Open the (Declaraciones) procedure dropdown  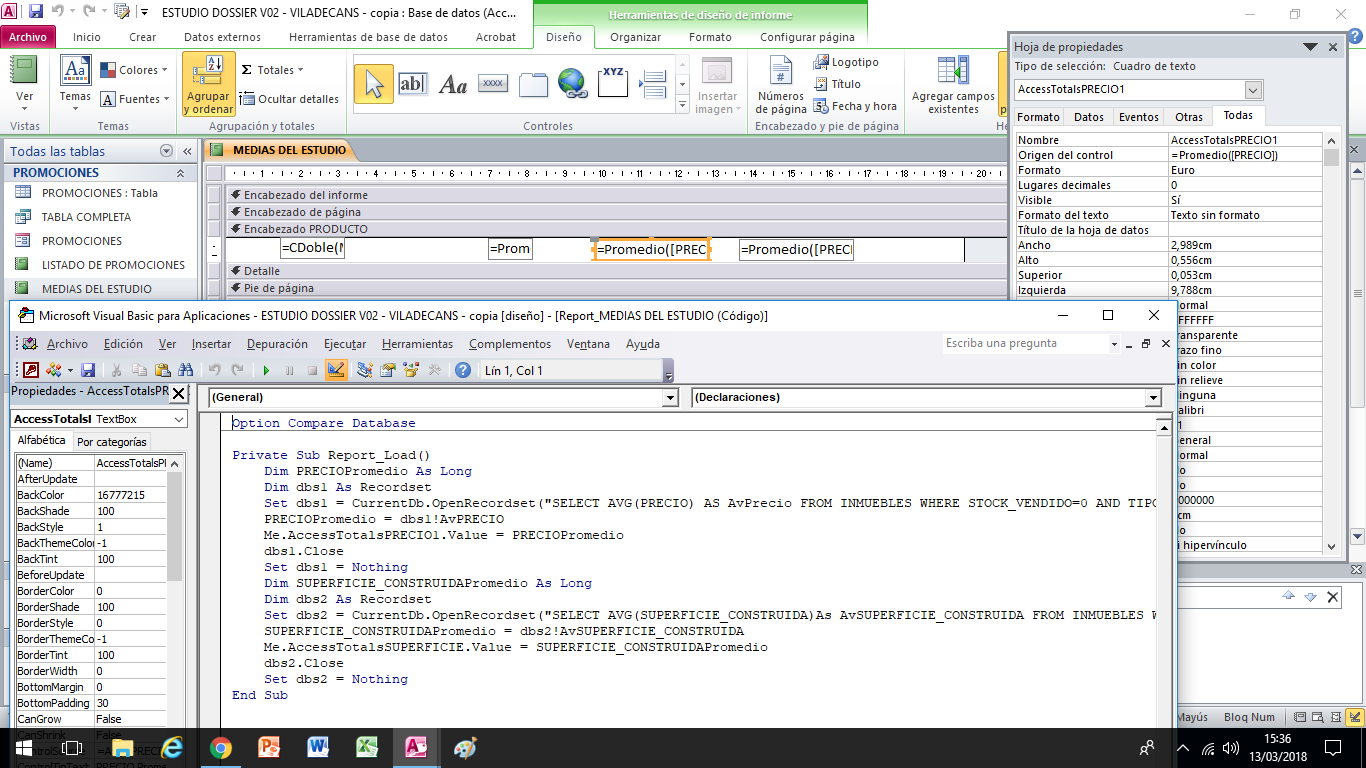click(1155, 397)
